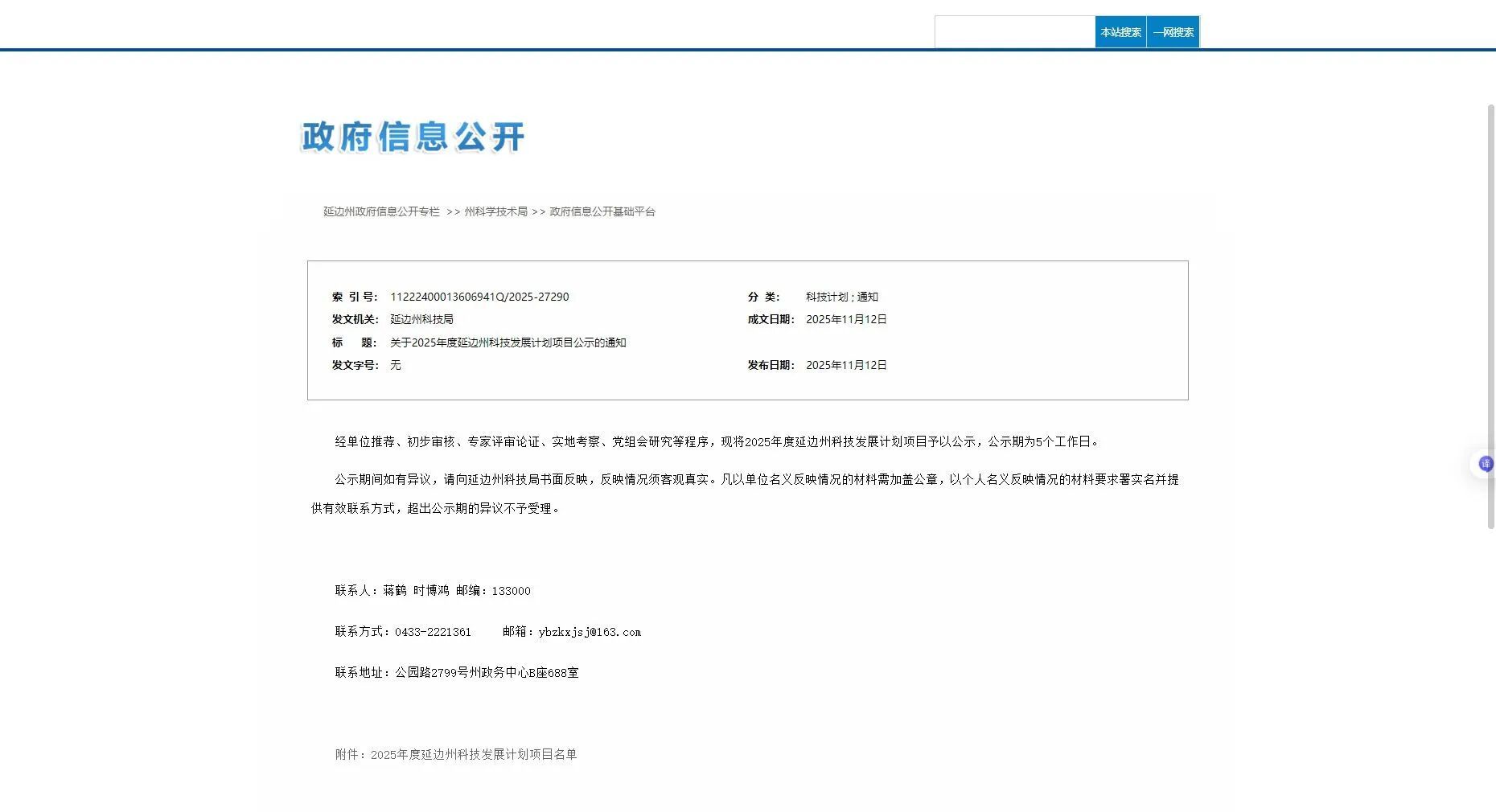Click the index number 11222400013606941Q/2025-27290

pos(479,297)
